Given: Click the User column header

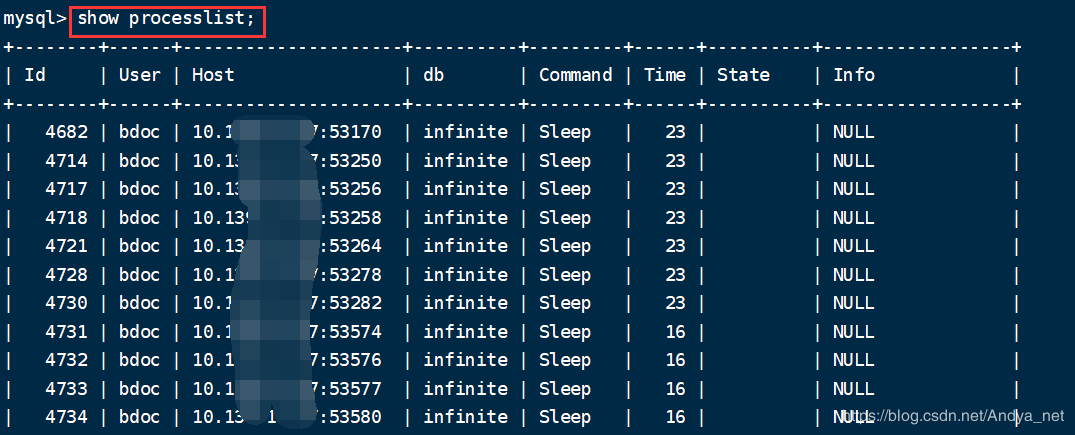Looking at the screenshot, I should coord(139,75).
